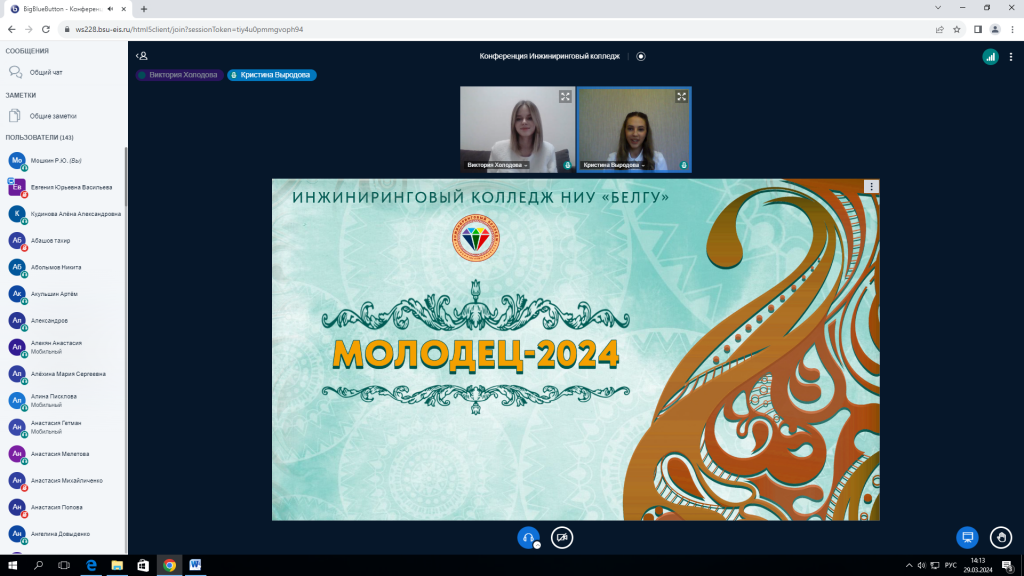
Task: Bookmark this page with star icon
Action: pyautogui.click(x=957, y=29)
